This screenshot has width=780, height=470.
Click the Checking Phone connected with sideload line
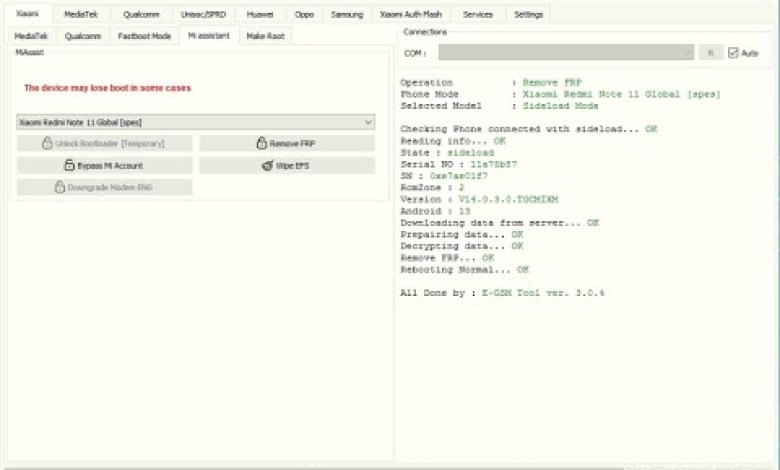click(x=529, y=129)
